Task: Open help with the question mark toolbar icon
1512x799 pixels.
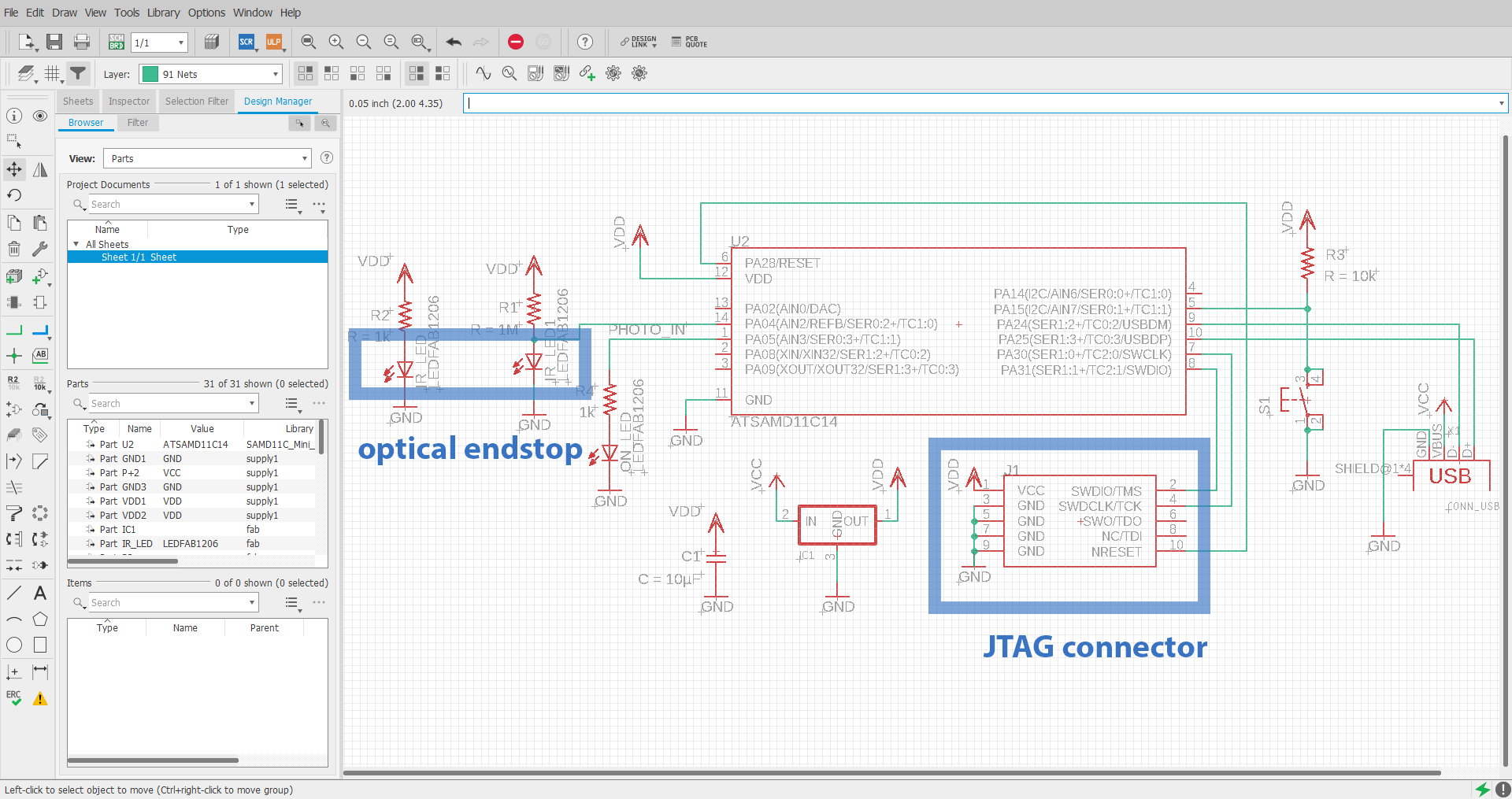Action: click(584, 42)
